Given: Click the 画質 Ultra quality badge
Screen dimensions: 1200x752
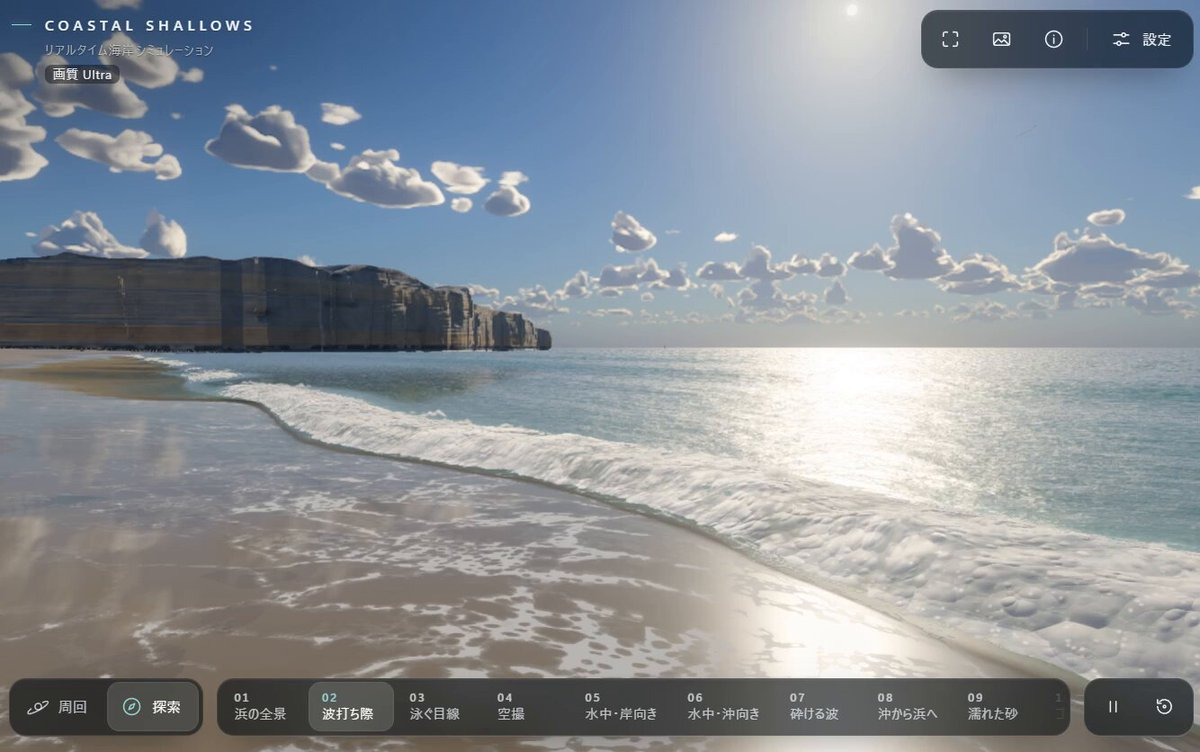Looking at the screenshot, I should point(82,74).
